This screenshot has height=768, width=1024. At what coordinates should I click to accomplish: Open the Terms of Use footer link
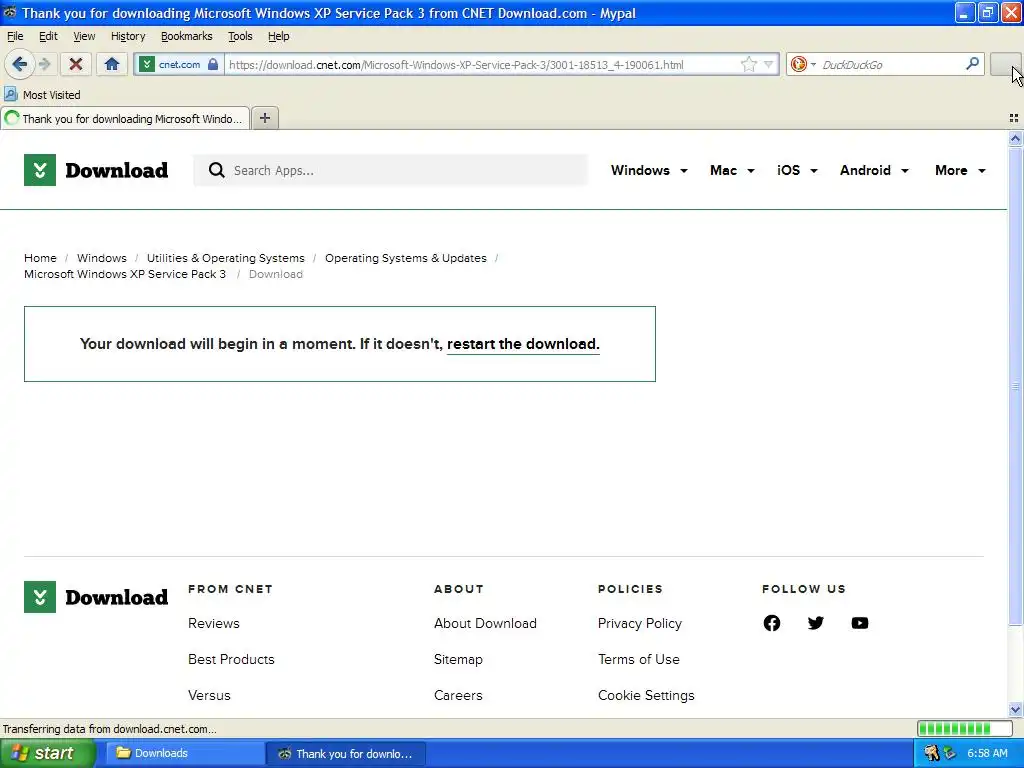click(x=639, y=660)
